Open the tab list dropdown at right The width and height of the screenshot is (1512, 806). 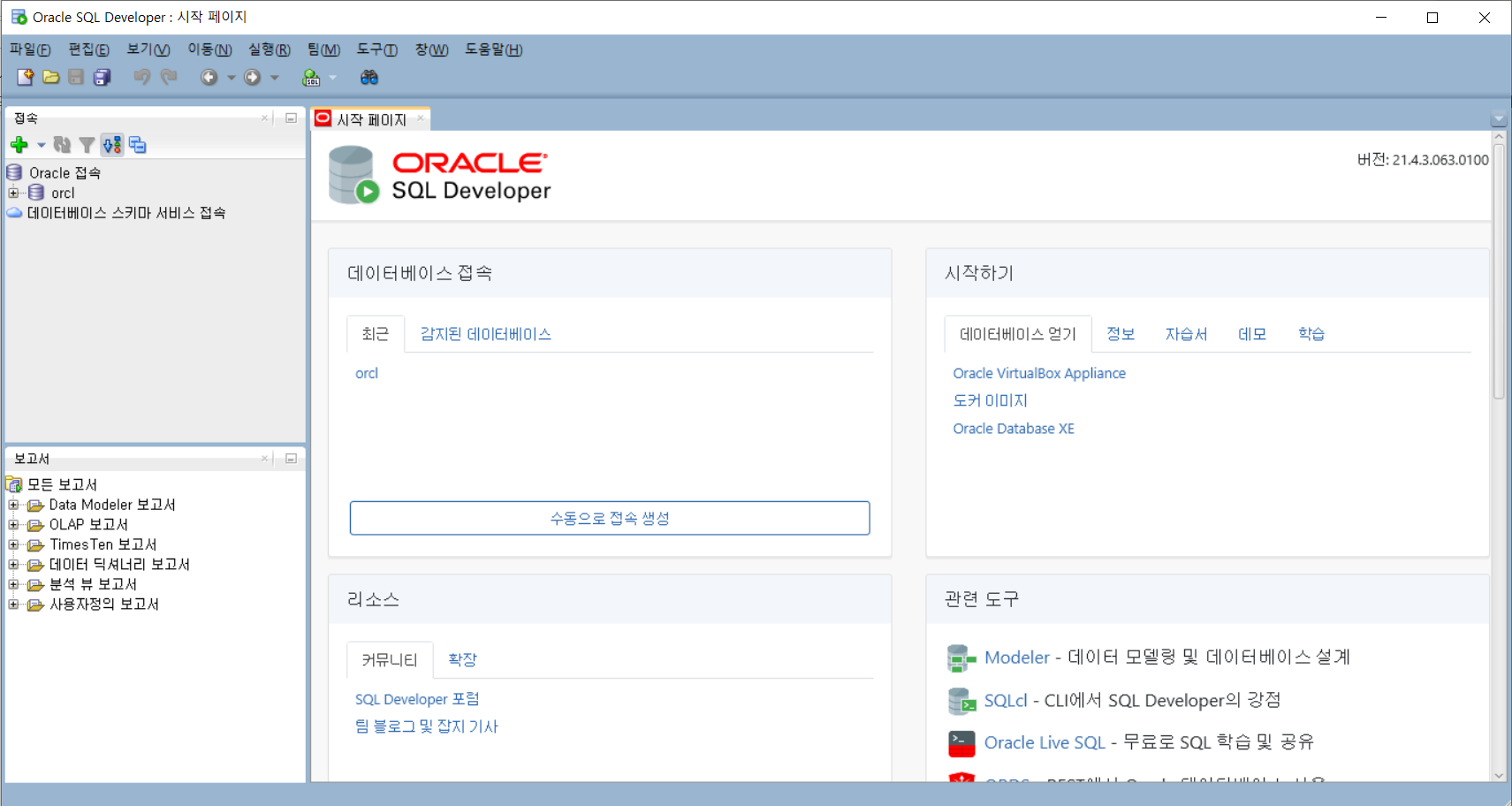click(x=1498, y=118)
